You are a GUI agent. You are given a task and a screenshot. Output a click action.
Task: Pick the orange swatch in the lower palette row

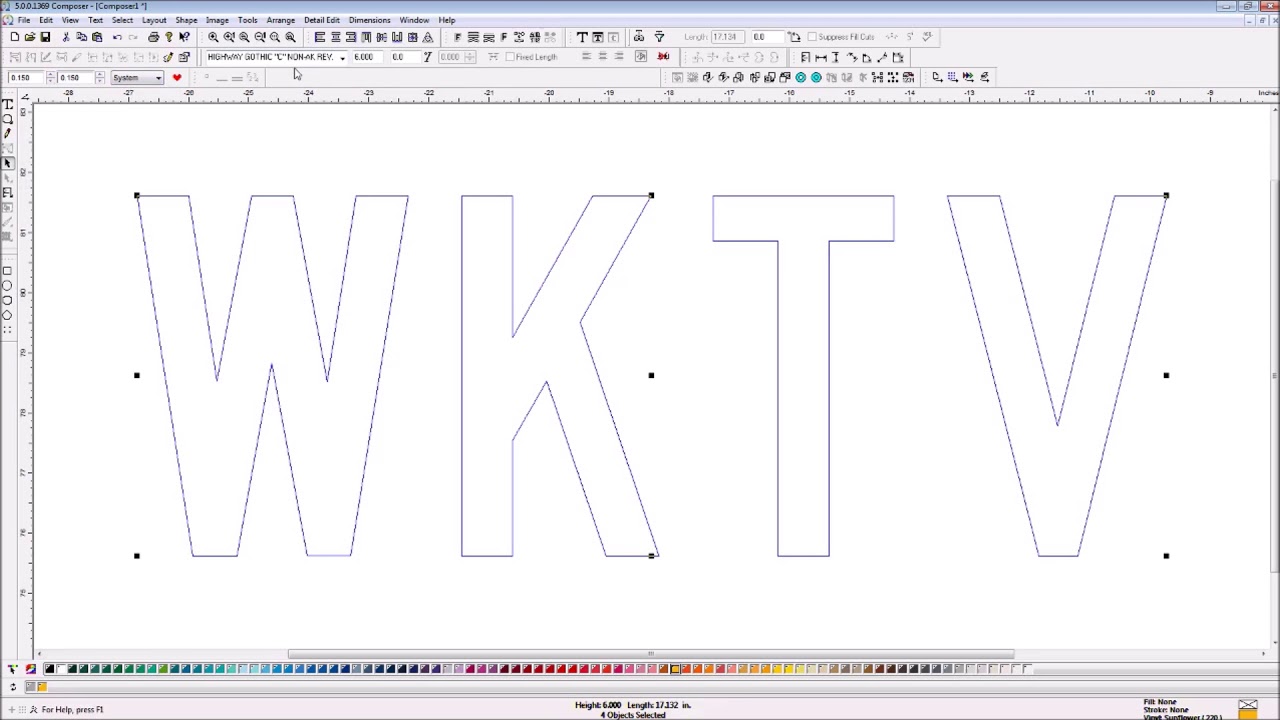click(x=42, y=686)
